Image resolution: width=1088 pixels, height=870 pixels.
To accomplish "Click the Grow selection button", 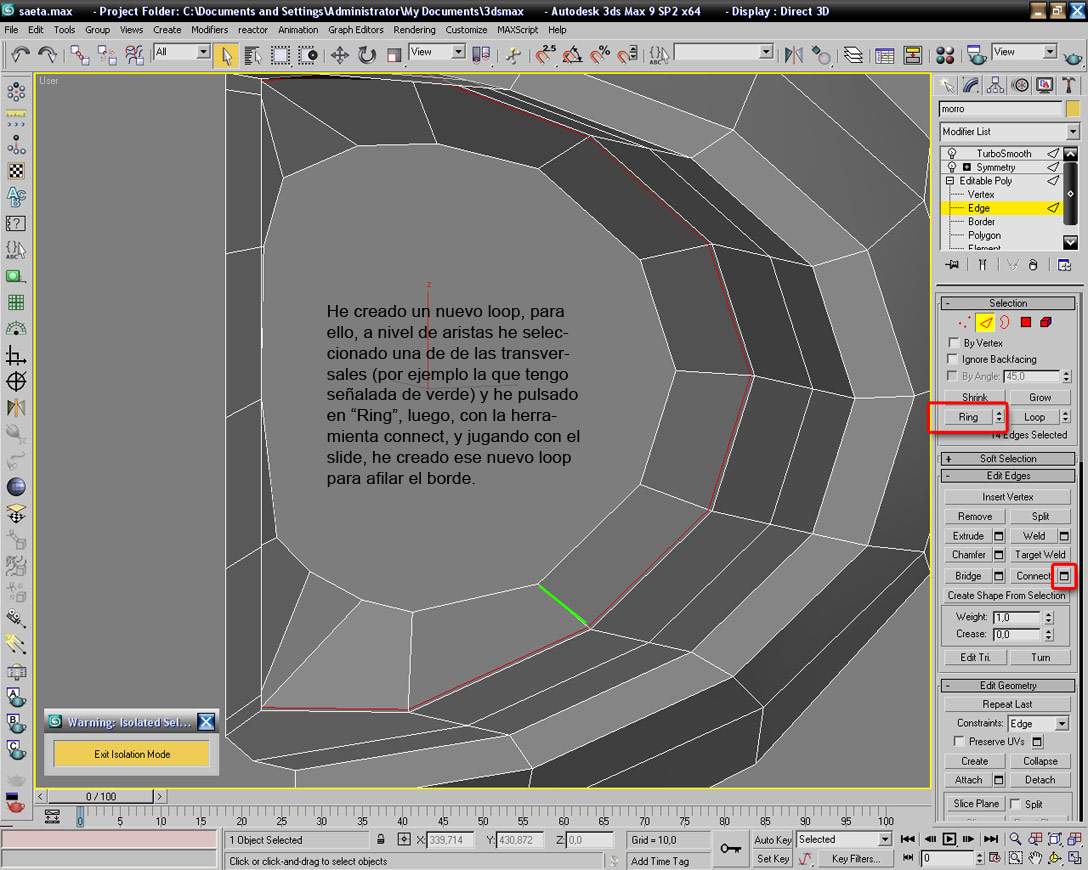I will pos(1040,398).
